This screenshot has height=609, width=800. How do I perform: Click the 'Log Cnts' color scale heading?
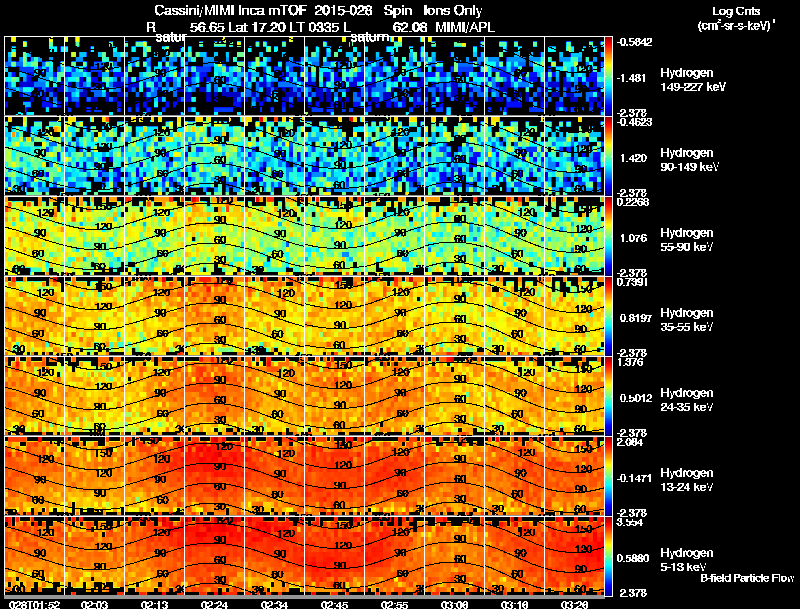(736, 11)
